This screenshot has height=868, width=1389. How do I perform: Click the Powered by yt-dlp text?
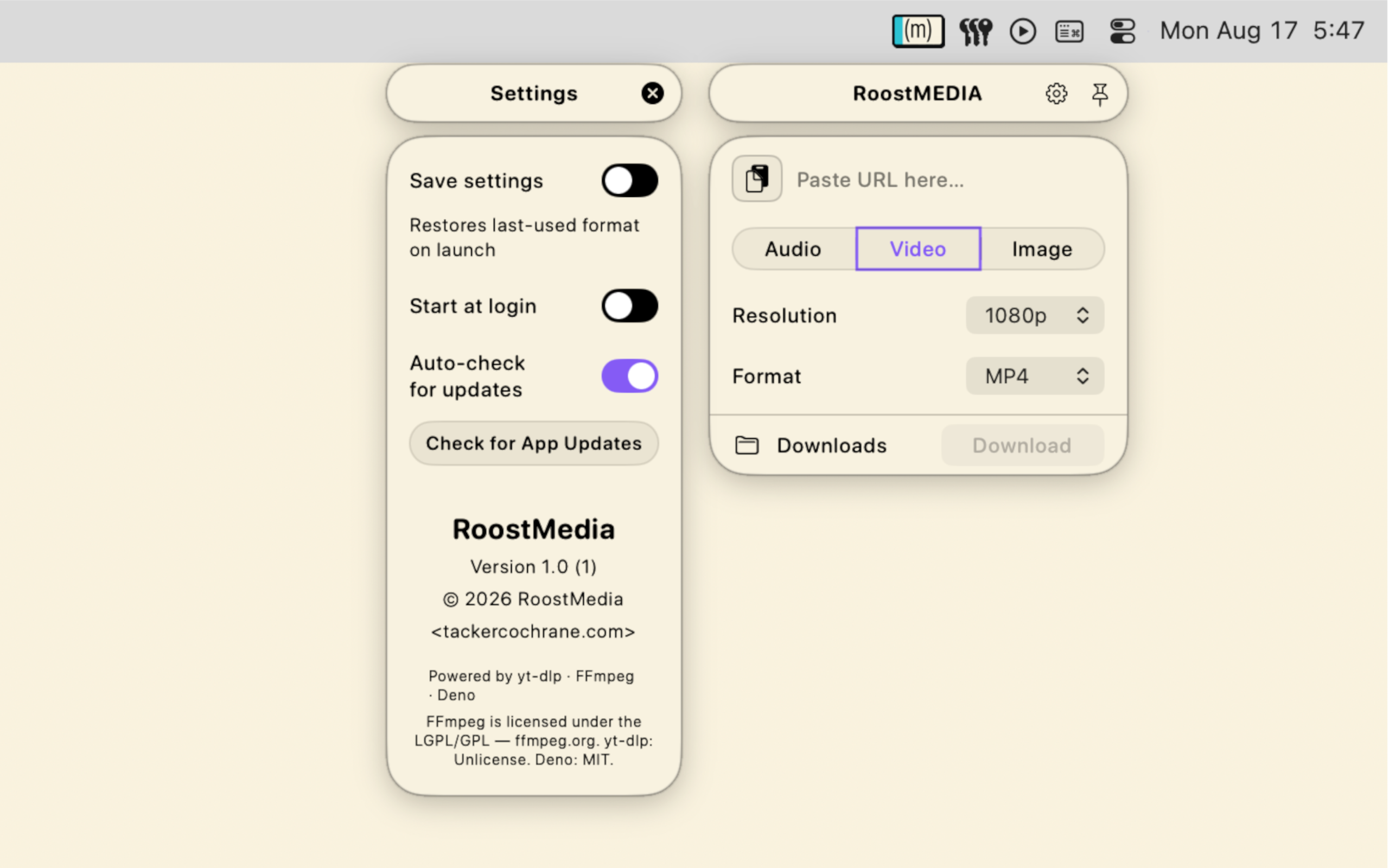532,685
